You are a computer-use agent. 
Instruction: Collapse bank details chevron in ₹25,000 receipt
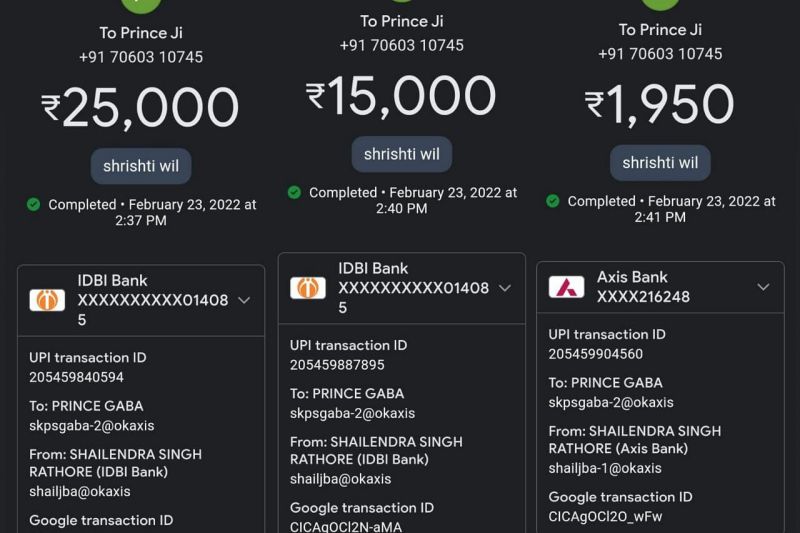243,300
